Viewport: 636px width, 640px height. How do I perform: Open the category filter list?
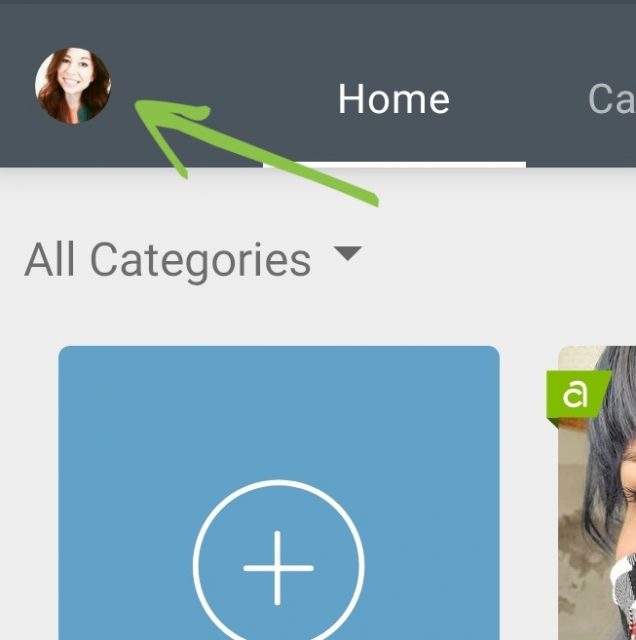(x=193, y=260)
